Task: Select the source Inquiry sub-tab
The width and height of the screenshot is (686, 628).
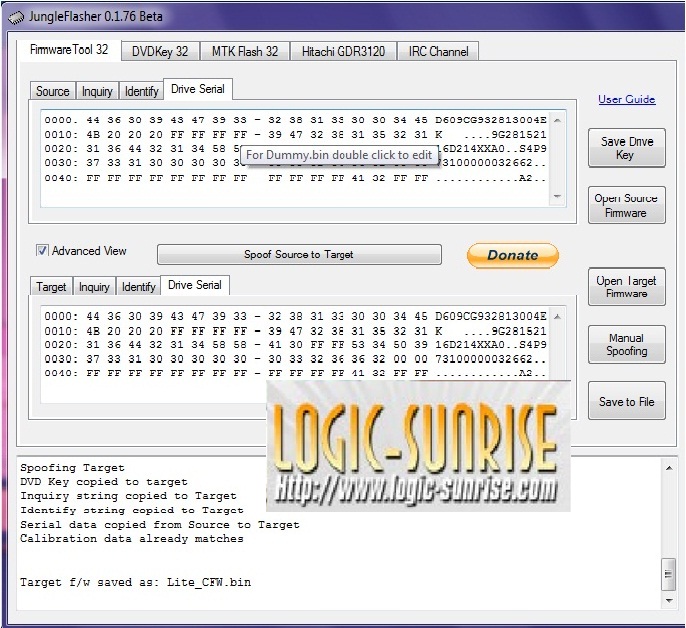Action: [x=97, y=91]
